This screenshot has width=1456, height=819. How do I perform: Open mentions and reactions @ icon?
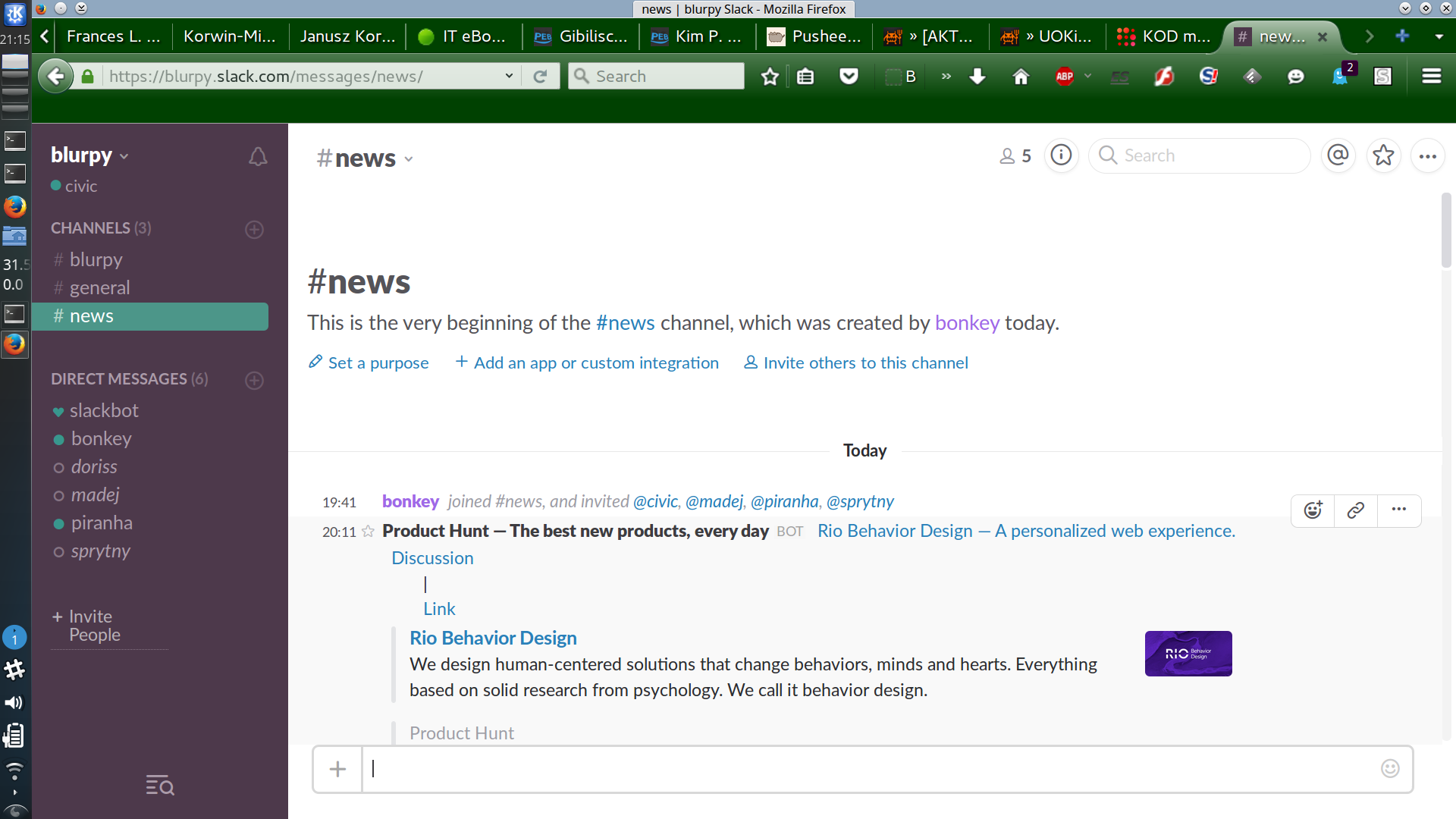(1338, 155)
